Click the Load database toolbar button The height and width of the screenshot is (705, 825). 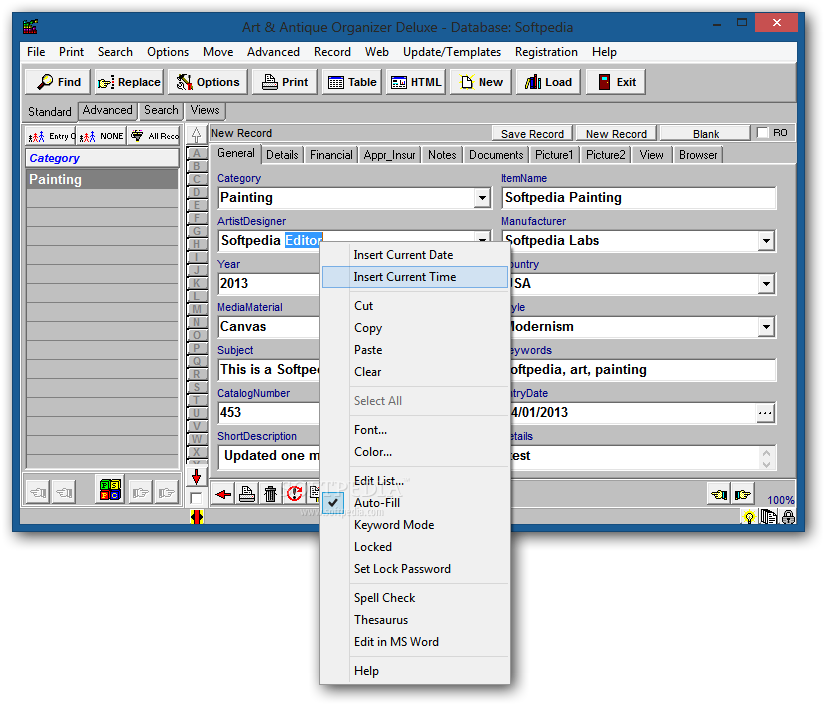coord(548,82)
